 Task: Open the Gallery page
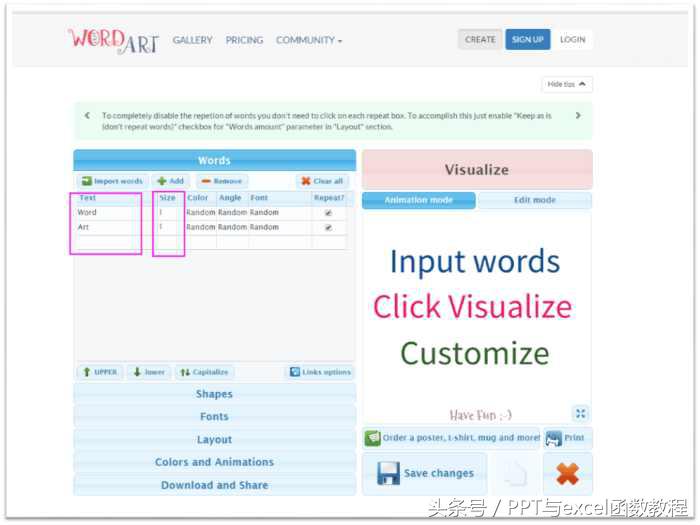pos(192,40)
